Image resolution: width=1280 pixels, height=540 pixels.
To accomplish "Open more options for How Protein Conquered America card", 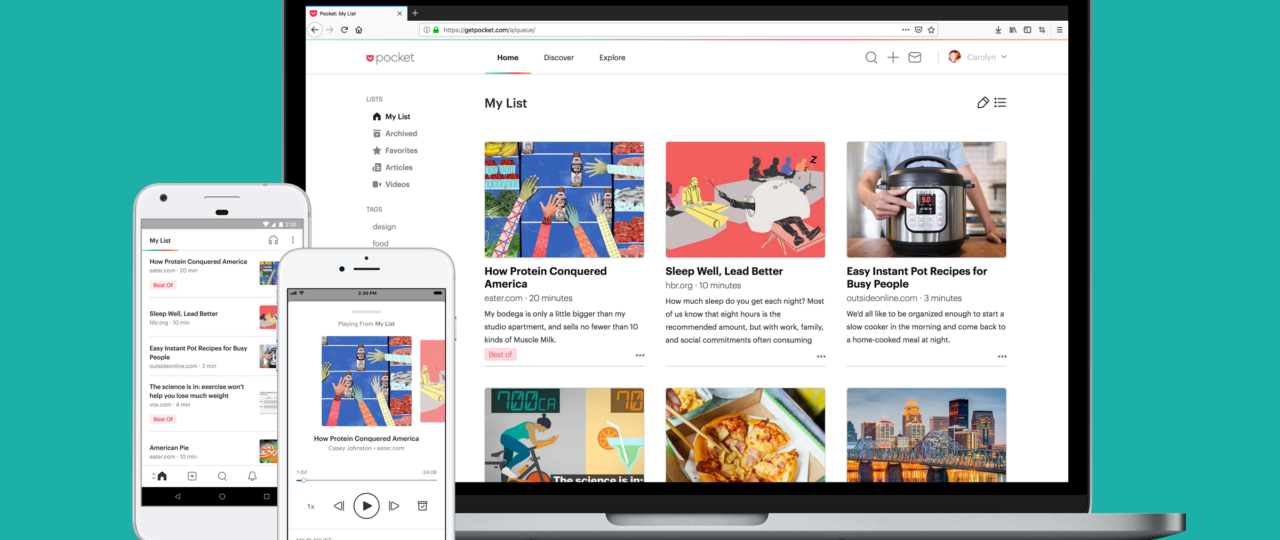I will 639,356.
